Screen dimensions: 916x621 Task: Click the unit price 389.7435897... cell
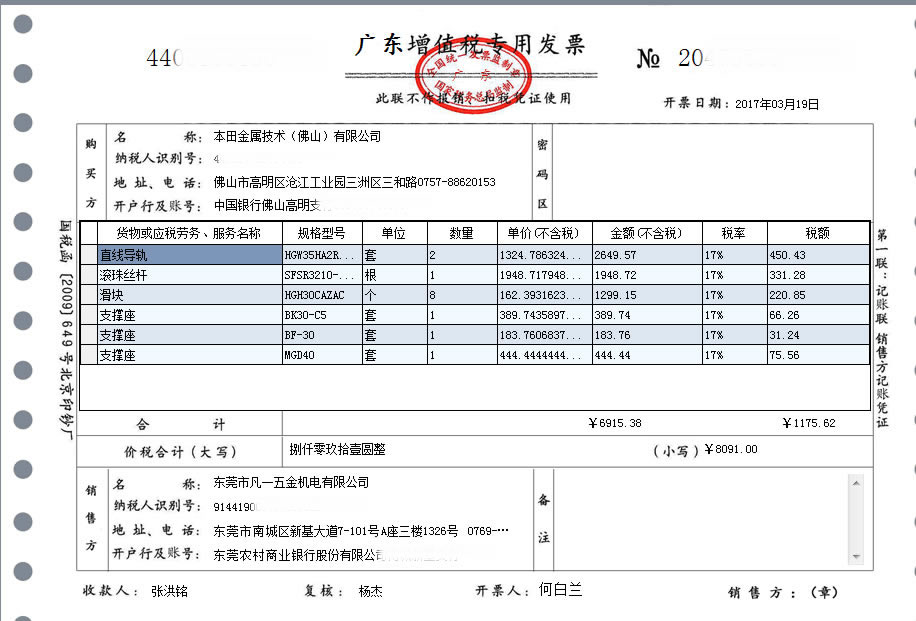click(x=544, y=315)
